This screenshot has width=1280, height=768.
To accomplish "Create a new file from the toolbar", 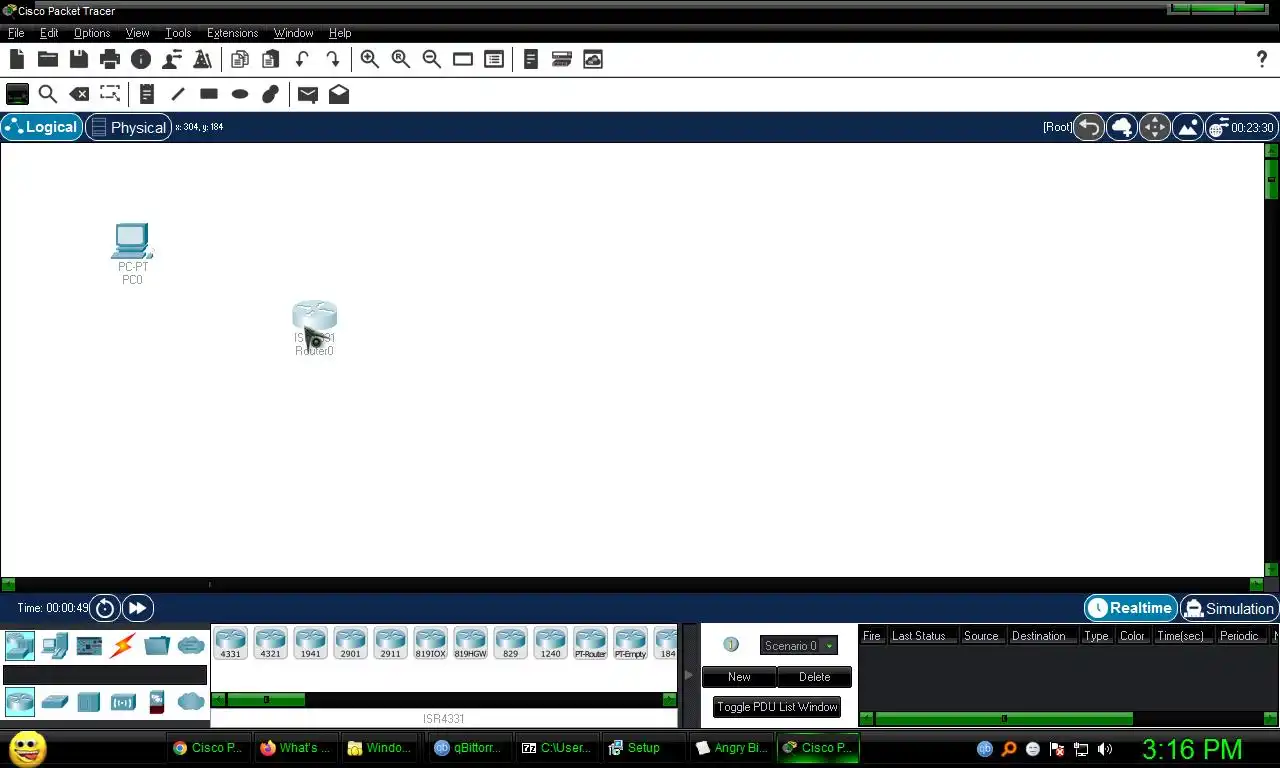I will click(16, 59).
